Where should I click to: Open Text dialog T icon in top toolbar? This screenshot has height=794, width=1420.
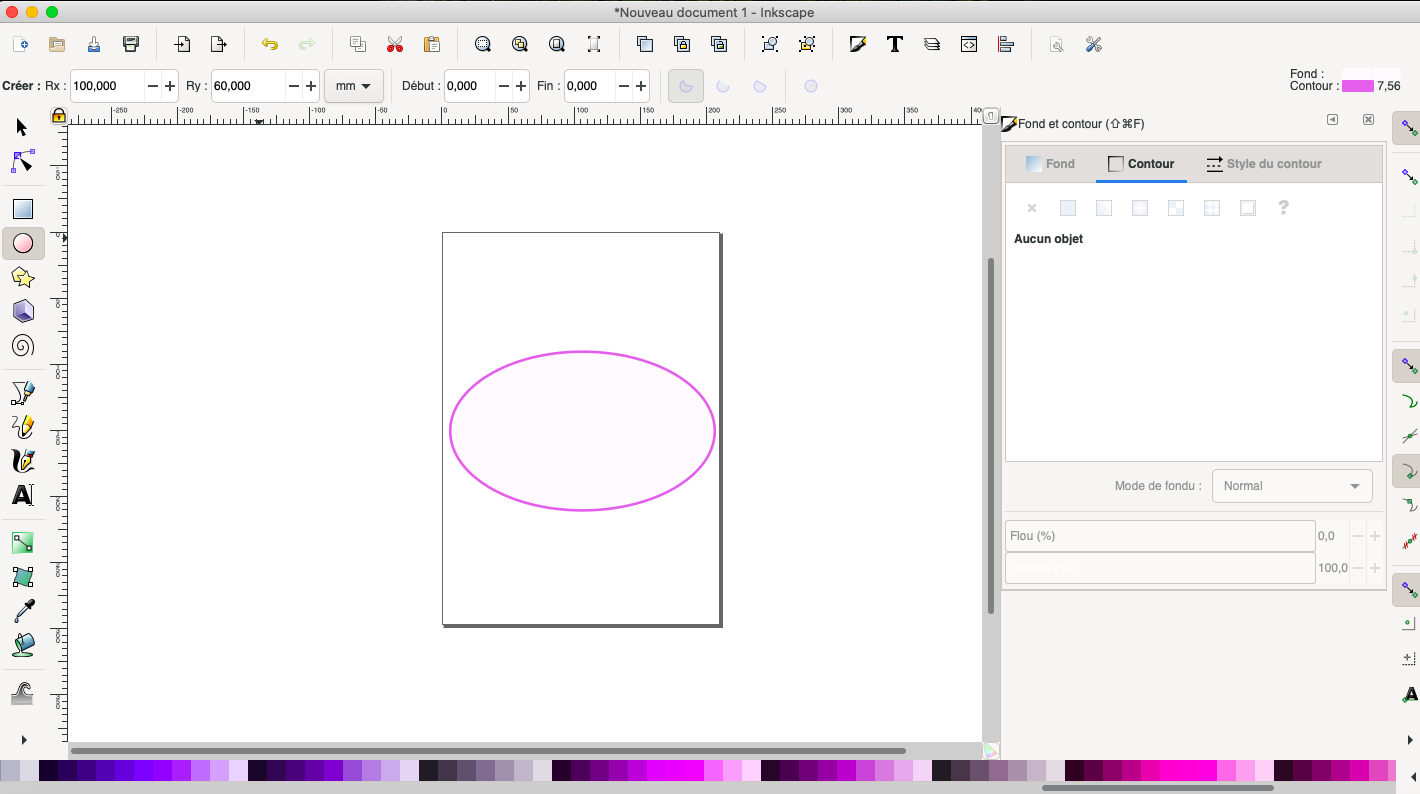895,44
